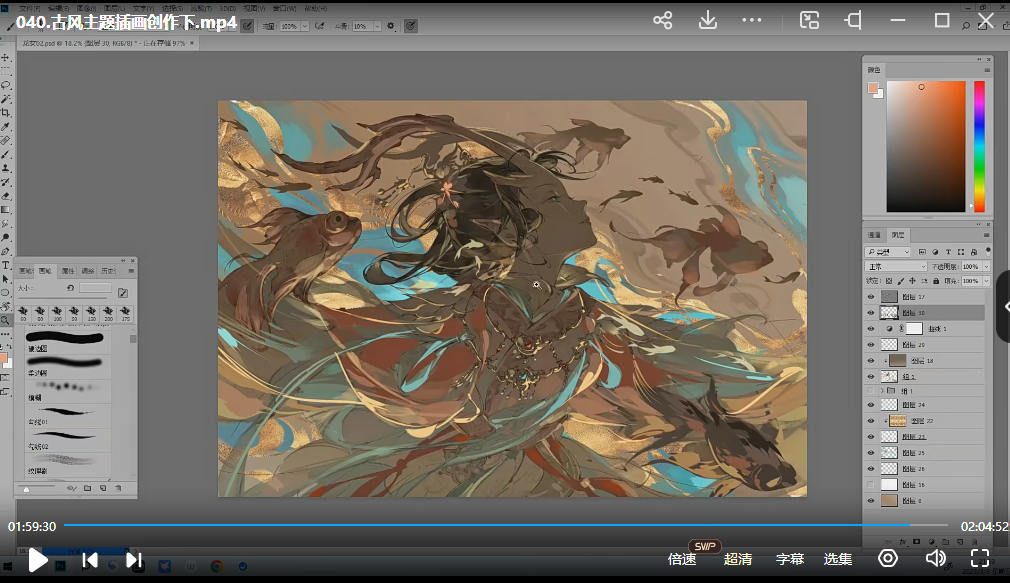Select the Move tool in Photoshop toolbar

6,58
